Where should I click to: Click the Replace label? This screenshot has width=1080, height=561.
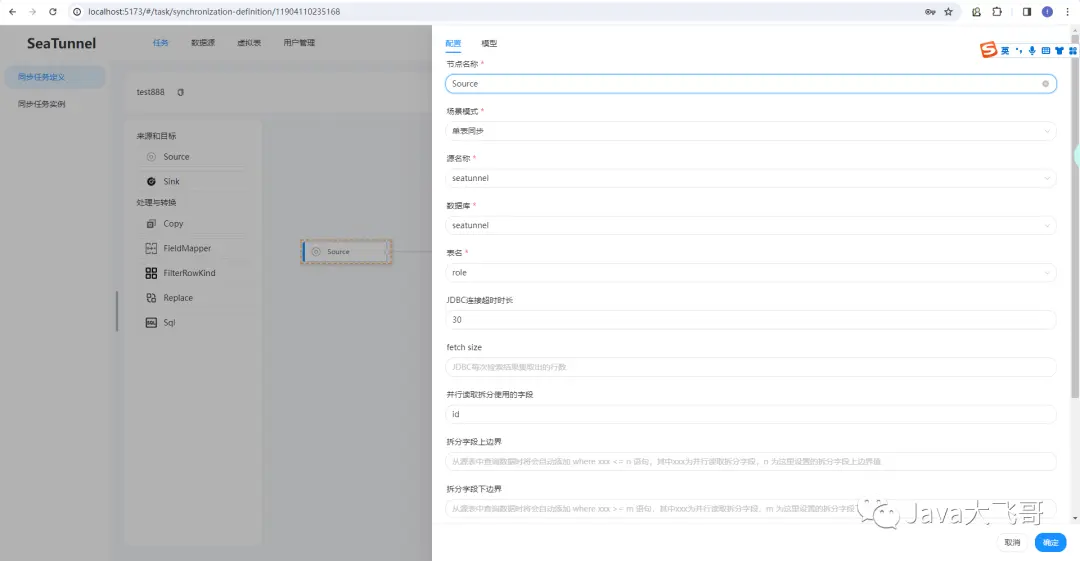pyautogui.click(x=178, y=298)
